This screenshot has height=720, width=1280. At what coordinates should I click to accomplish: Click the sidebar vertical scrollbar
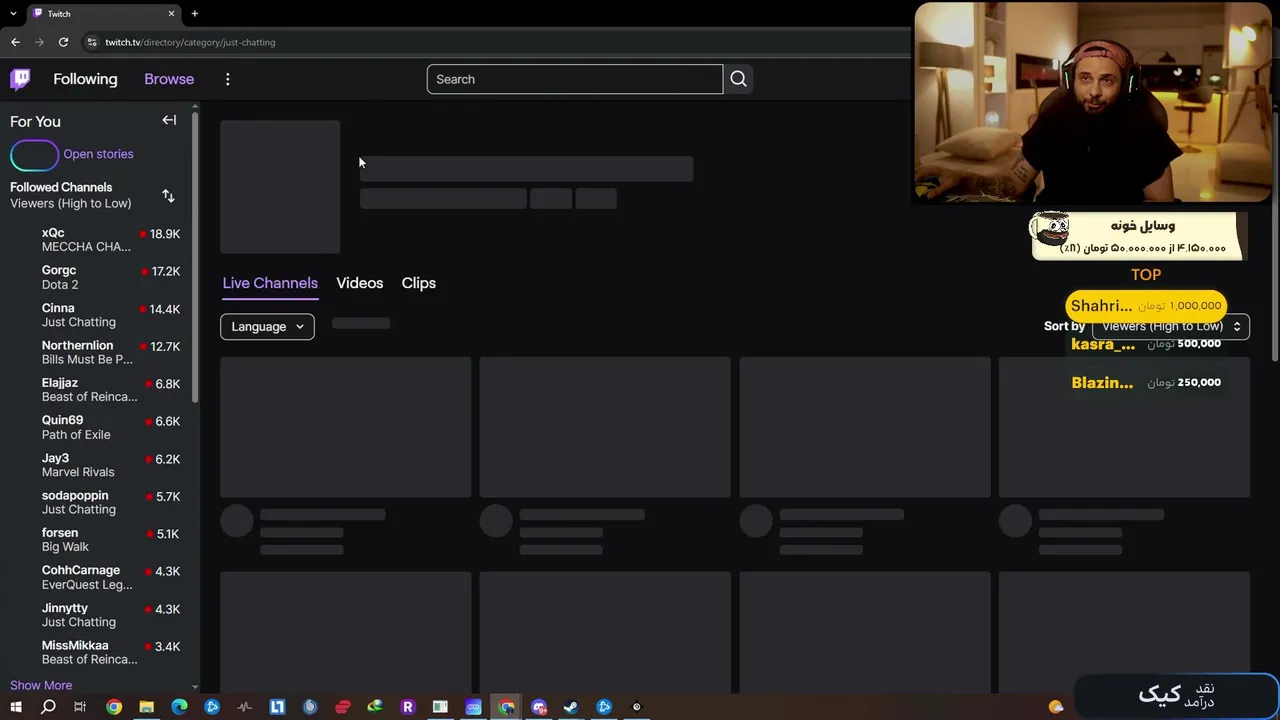195,260
